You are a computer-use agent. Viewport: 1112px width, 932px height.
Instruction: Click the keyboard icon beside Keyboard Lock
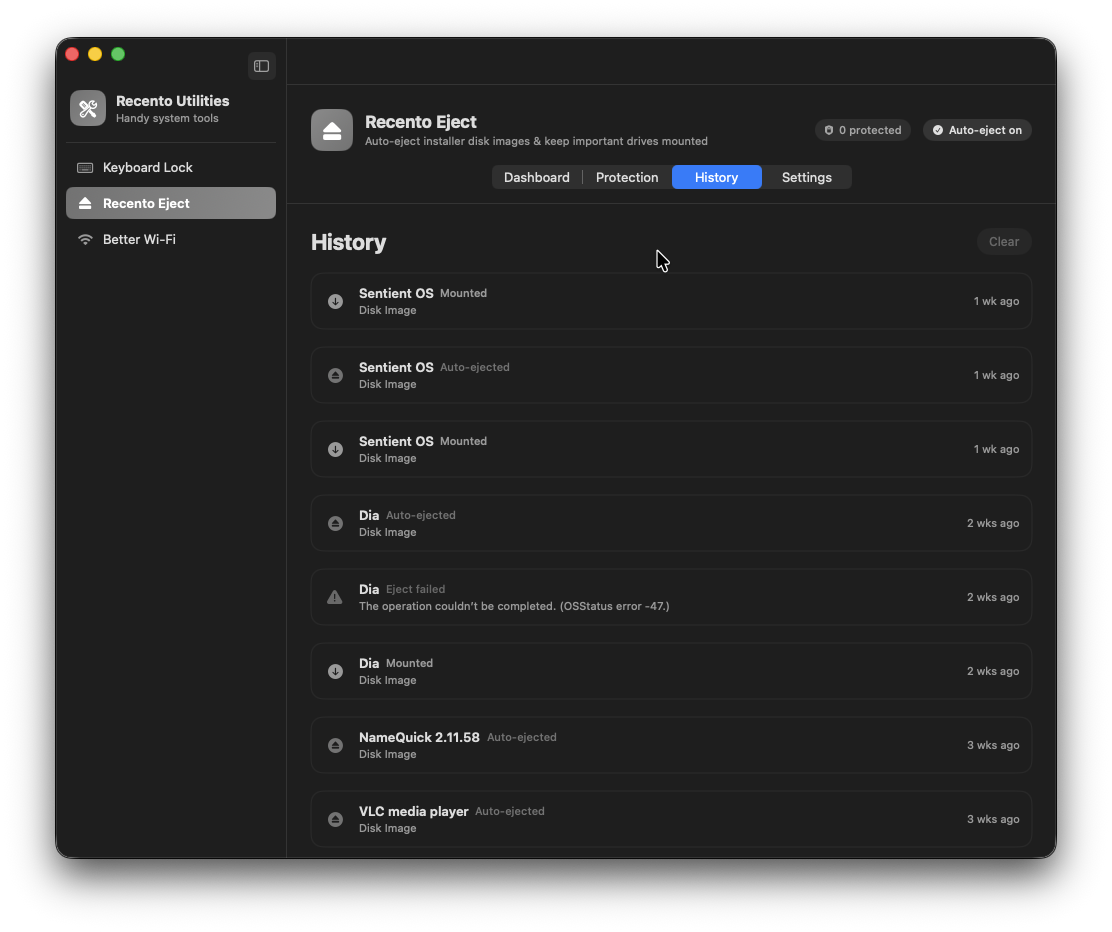(x=85, y=168)
